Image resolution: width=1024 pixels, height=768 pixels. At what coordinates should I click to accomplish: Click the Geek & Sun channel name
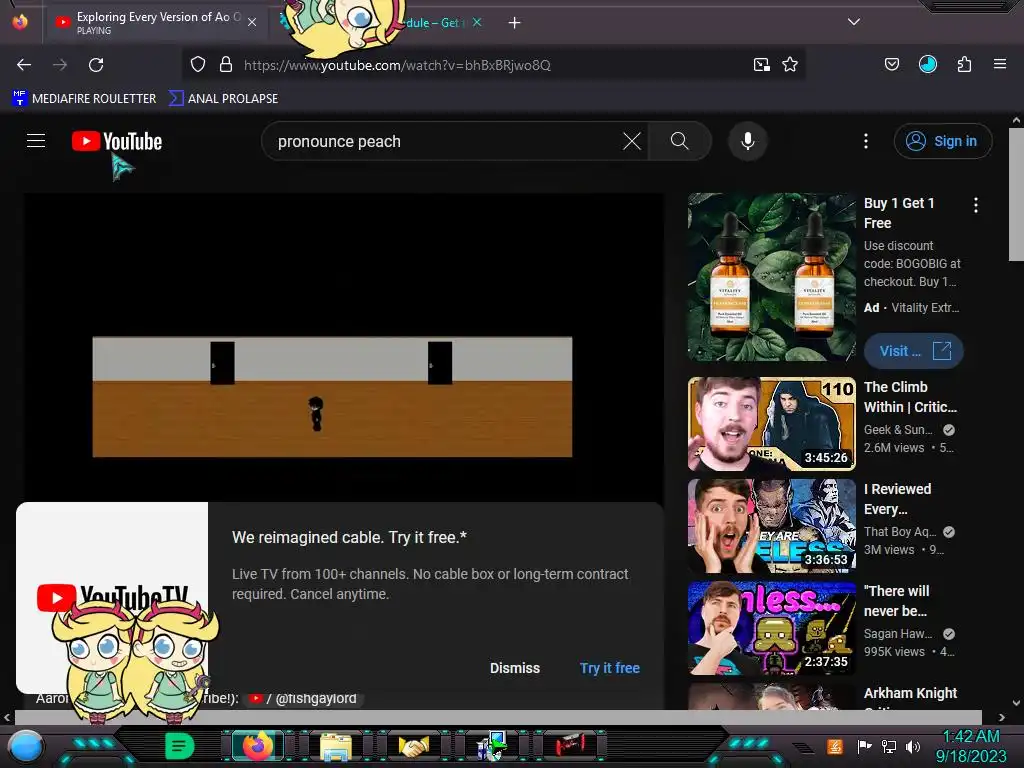coord(898,430)
